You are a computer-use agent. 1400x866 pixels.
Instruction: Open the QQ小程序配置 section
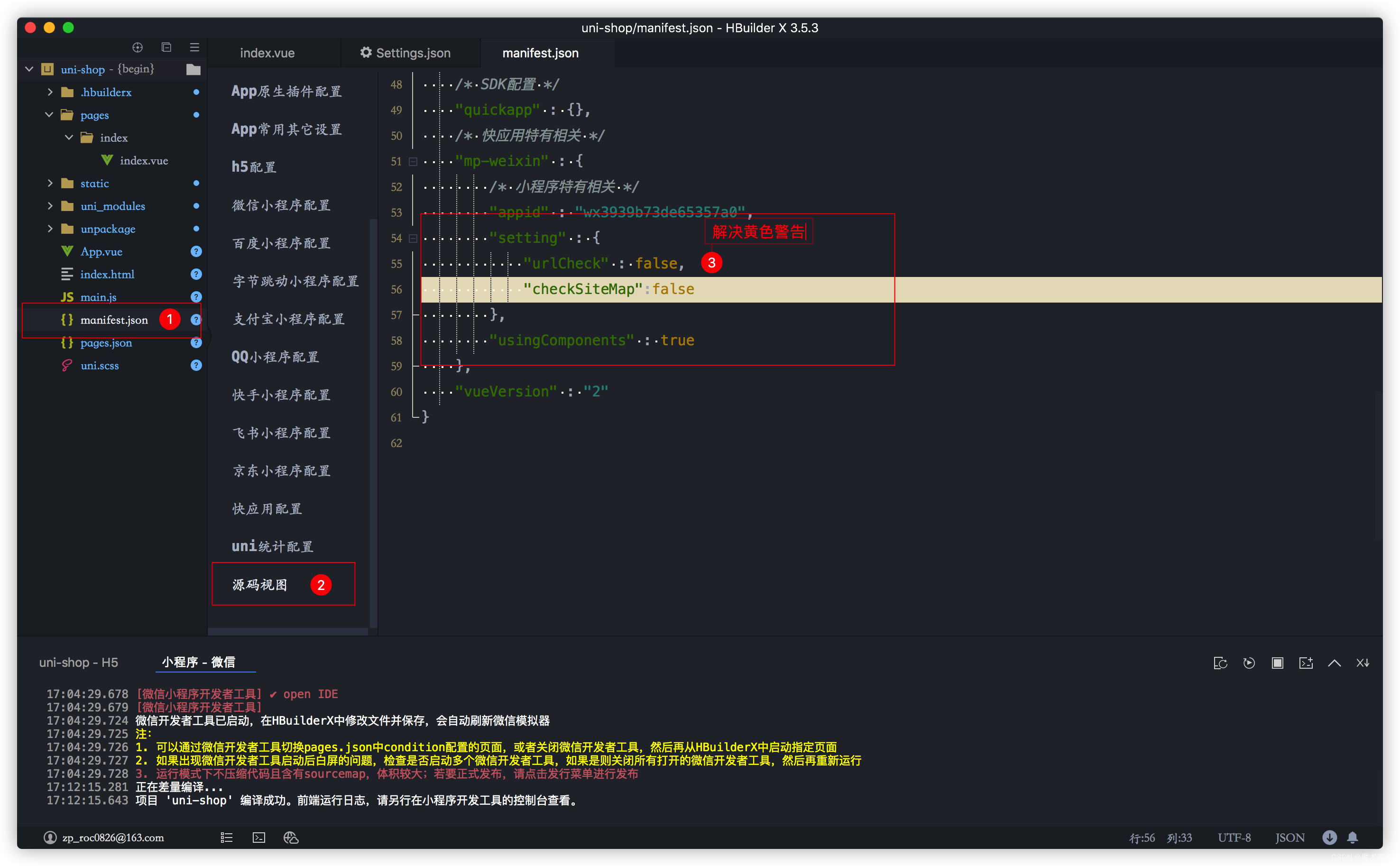point(276,357)
